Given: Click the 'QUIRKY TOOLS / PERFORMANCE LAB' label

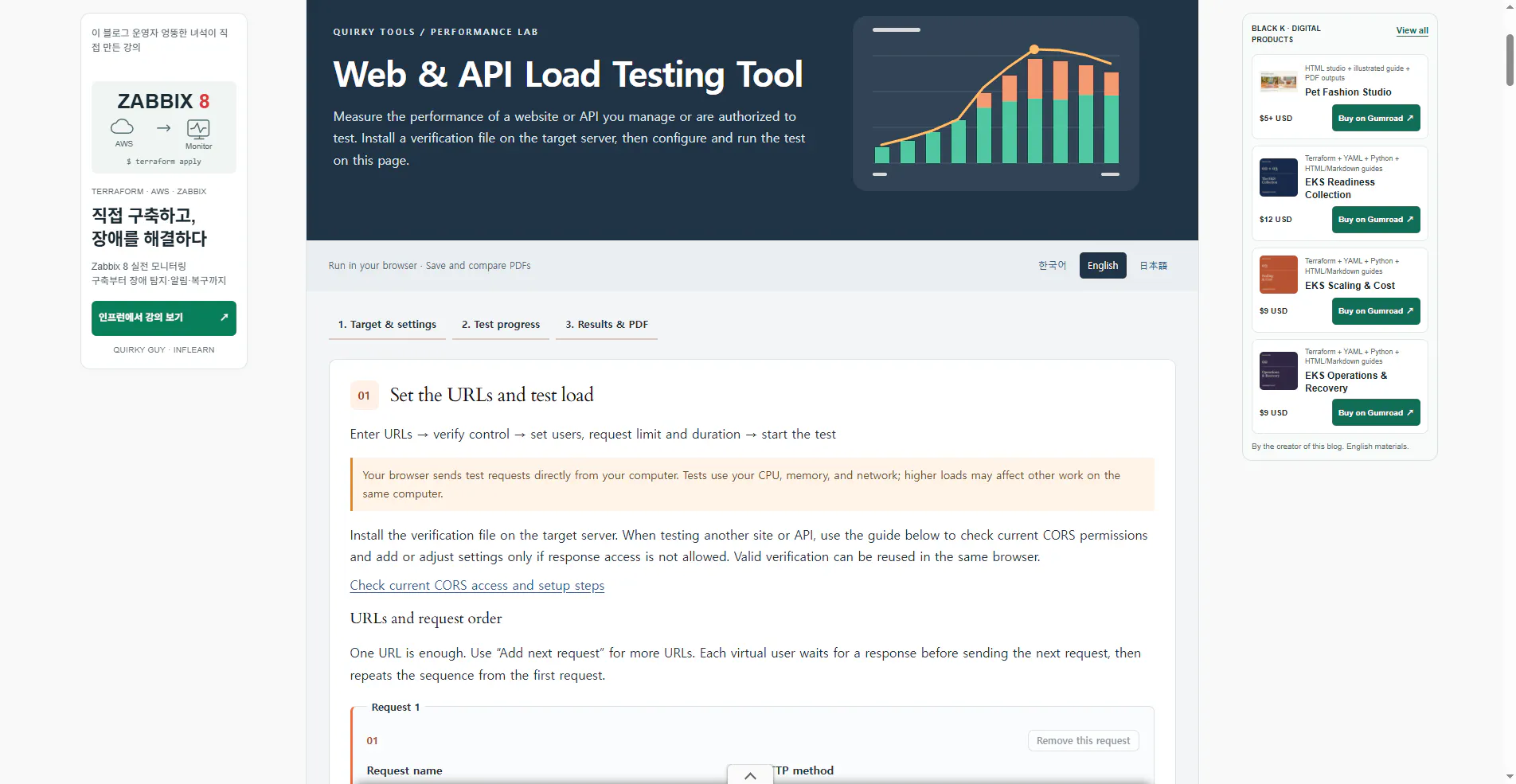Looking at the screenshot, I should (x=436, y=32).
